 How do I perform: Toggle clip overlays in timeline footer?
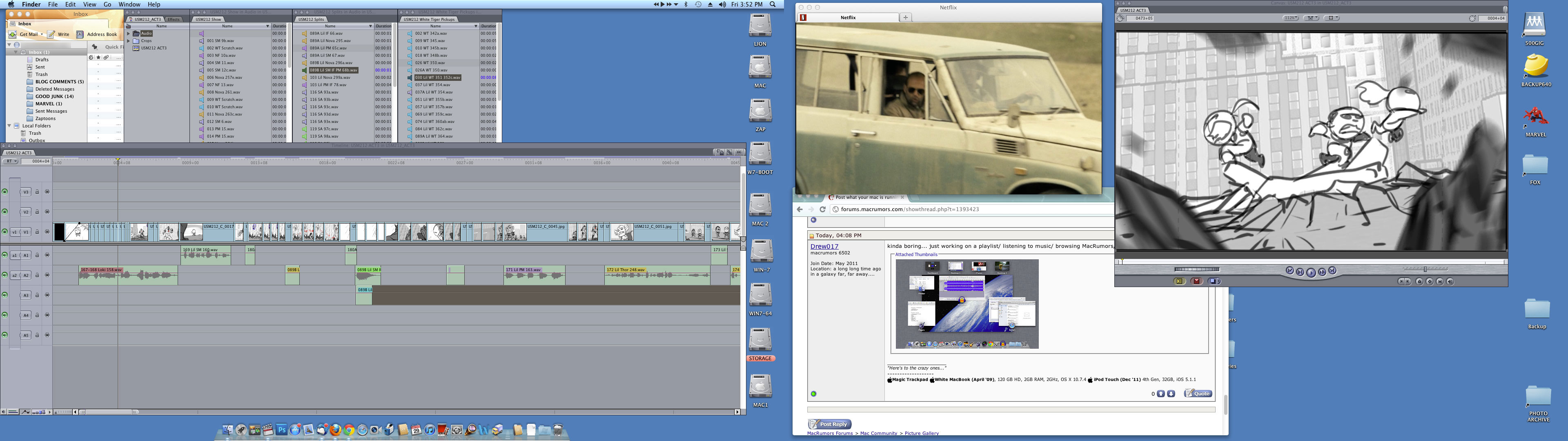point(25,412)
